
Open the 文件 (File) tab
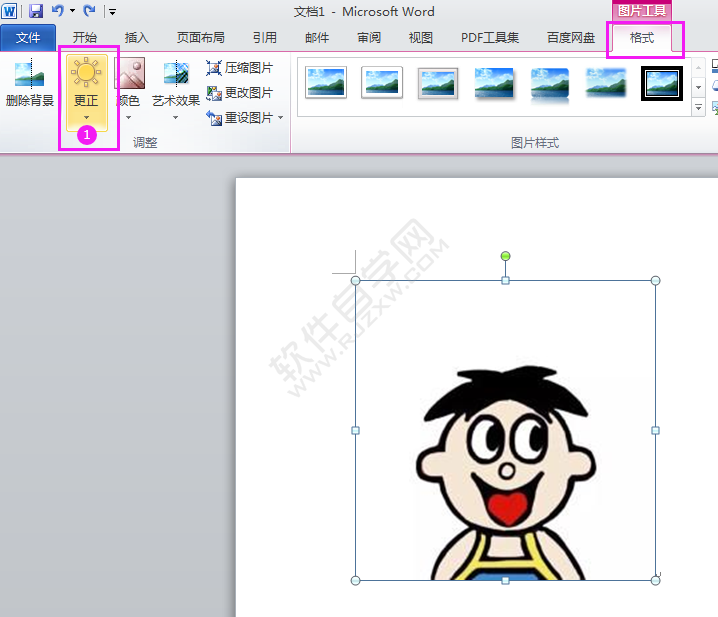28,38
